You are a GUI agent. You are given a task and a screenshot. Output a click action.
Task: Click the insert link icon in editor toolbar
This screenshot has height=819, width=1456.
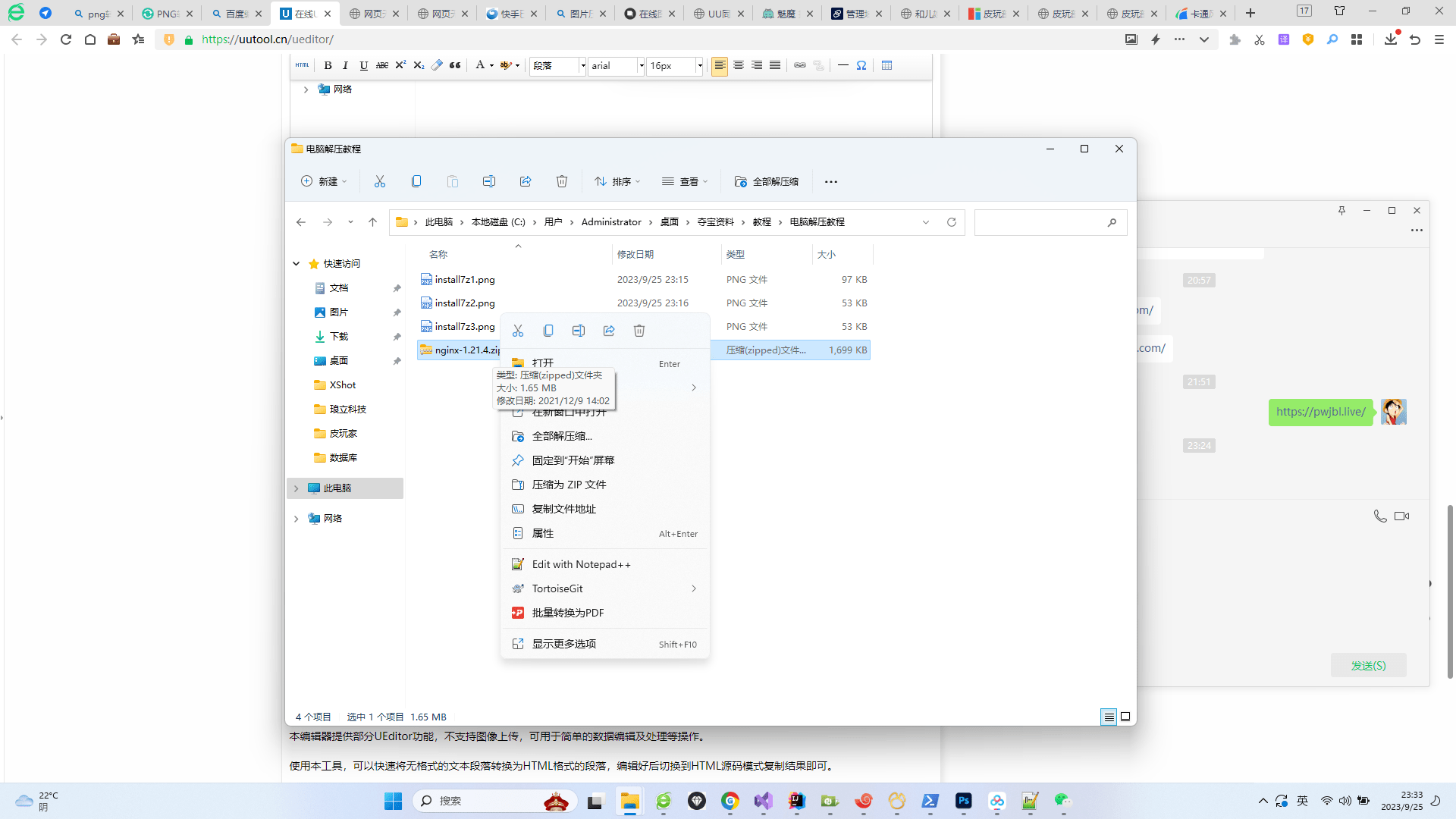click(800, 66)
